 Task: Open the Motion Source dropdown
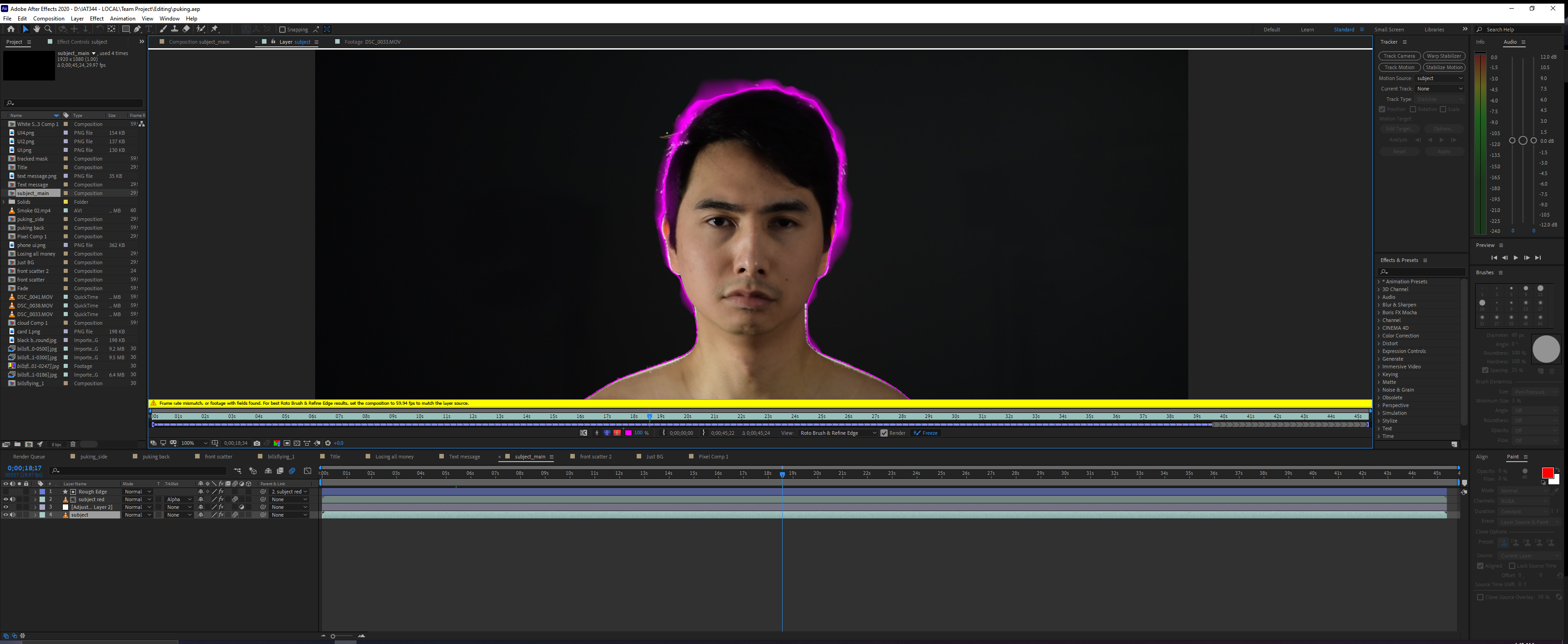click(x=1440, y=78)
